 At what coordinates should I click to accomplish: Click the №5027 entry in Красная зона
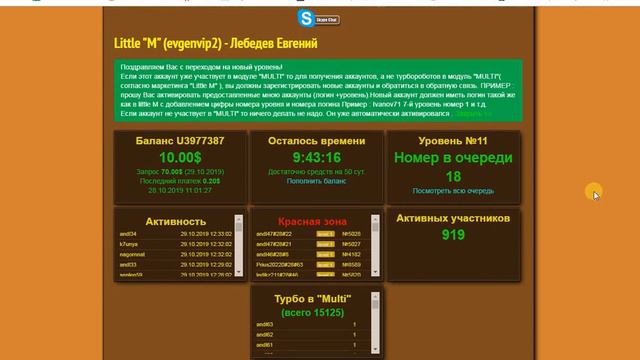click(351, 244)
